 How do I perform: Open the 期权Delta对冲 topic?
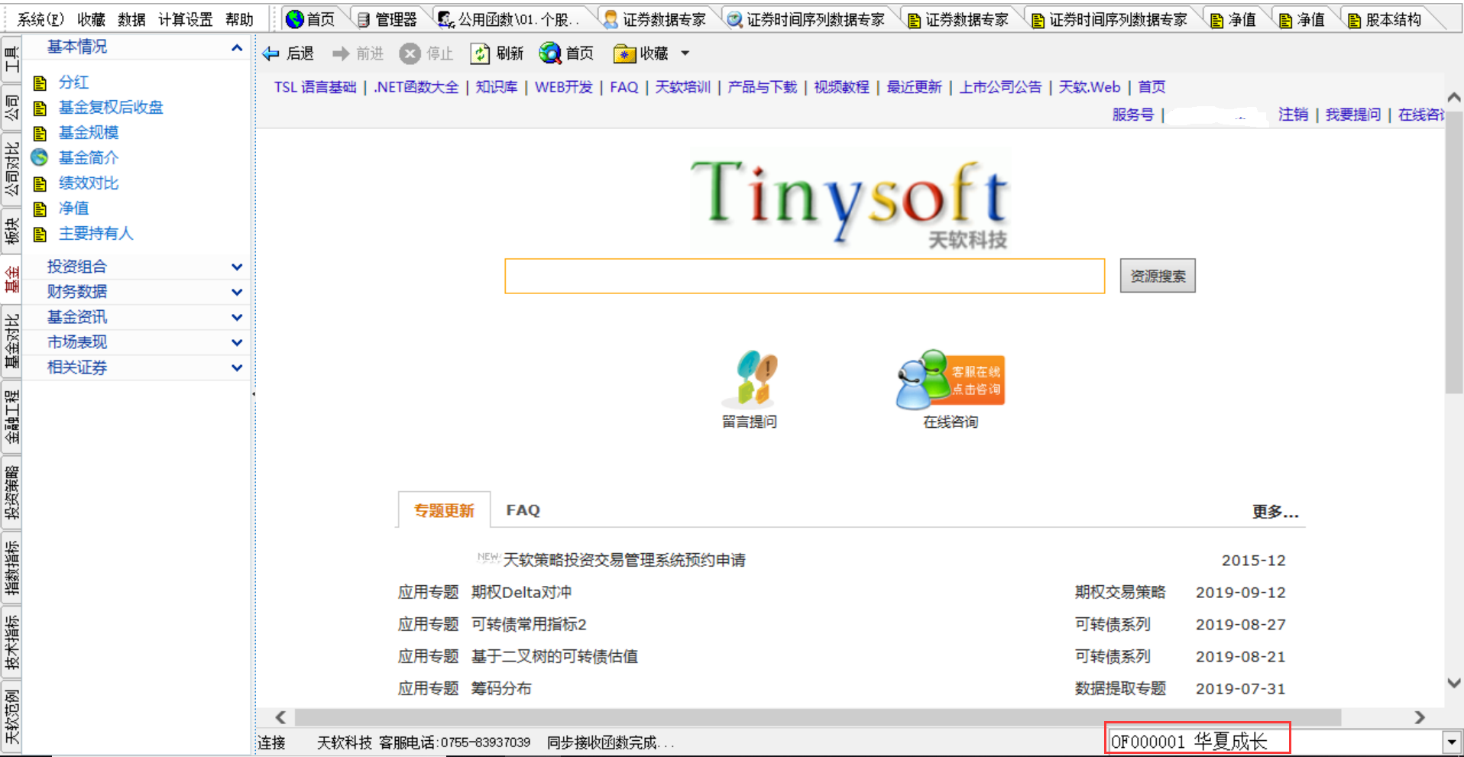pyautogui.click(x=521, y=593)
